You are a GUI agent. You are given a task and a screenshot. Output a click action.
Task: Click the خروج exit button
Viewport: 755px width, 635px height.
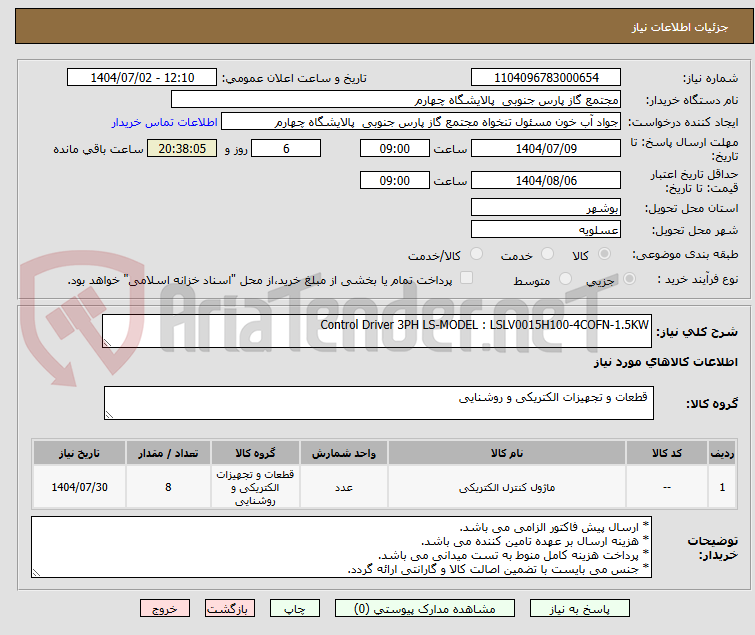165,609
